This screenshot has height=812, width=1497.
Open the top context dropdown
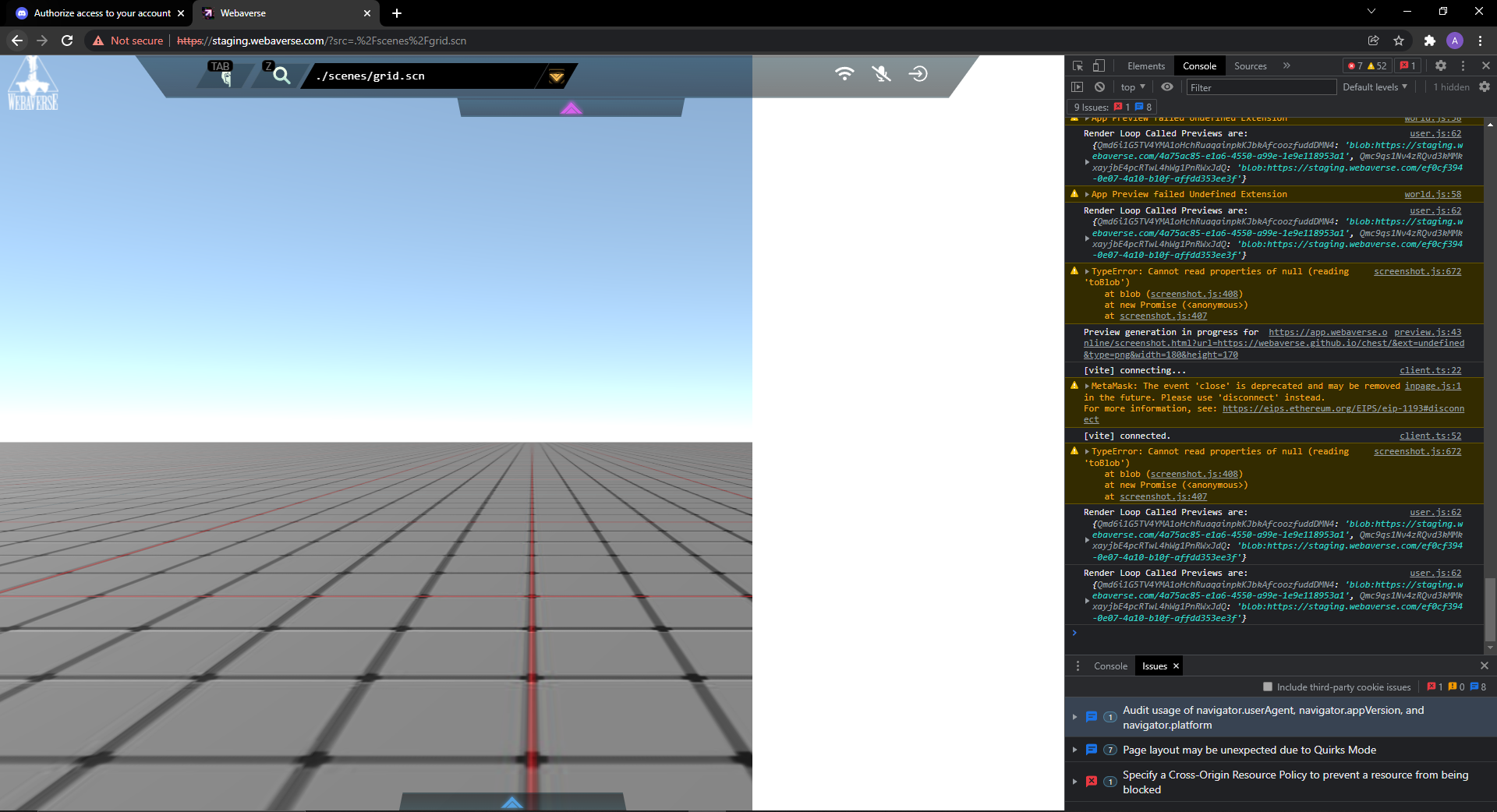click(1133, 87)
